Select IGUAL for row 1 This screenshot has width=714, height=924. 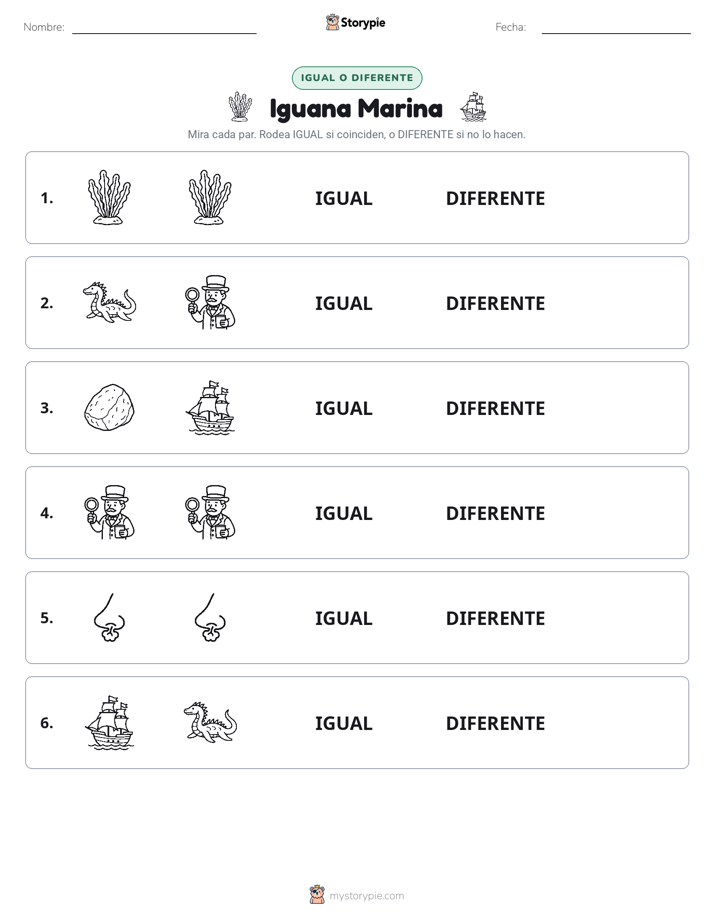[x=343, y=199]
